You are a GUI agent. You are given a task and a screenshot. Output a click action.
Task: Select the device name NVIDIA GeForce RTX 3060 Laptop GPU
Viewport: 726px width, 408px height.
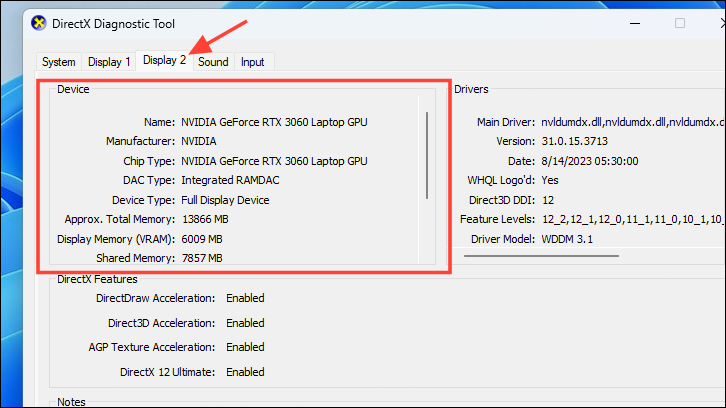tap(274, 122)
